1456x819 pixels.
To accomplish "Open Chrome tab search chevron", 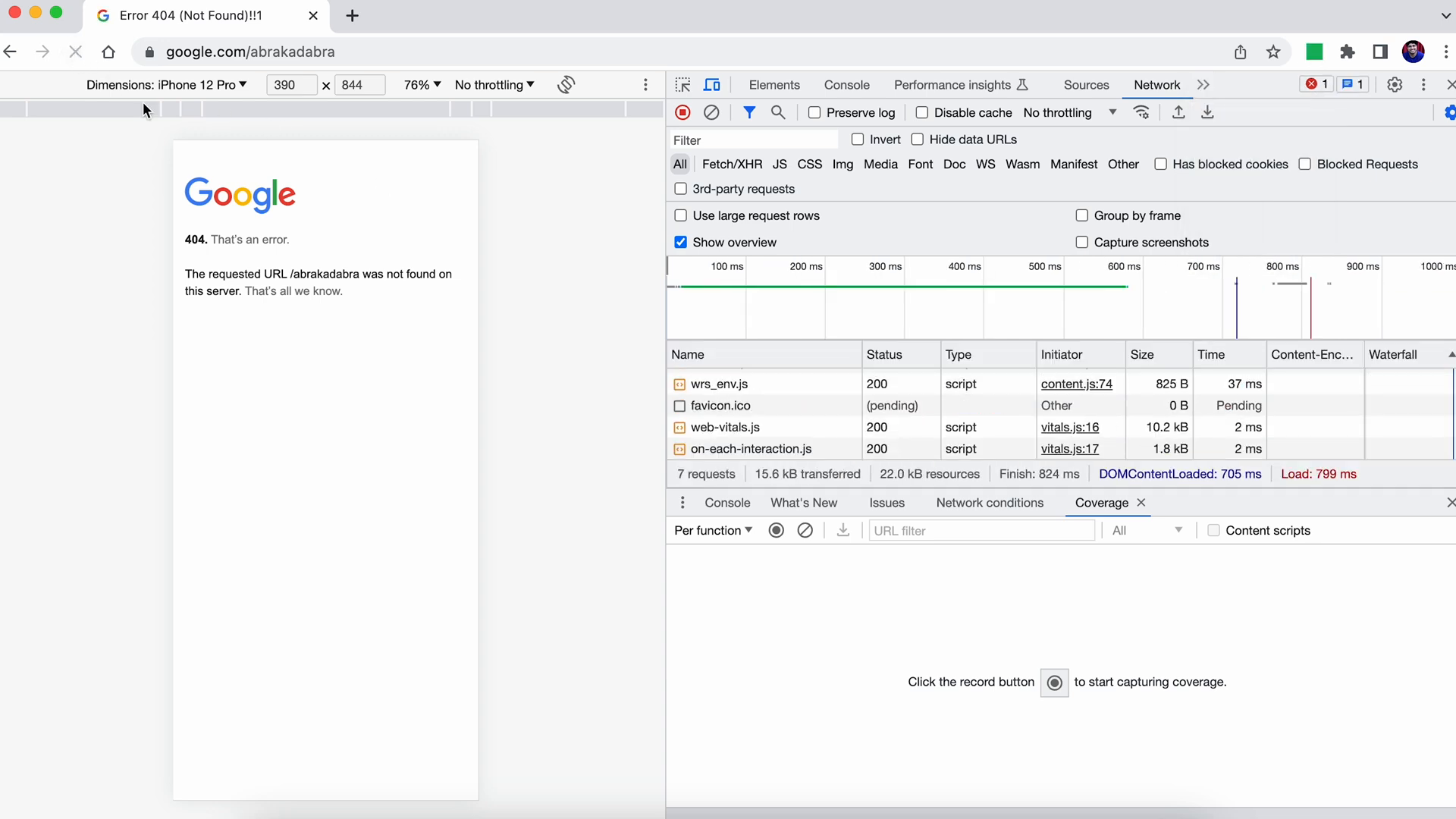I will tap(1445, 15).
